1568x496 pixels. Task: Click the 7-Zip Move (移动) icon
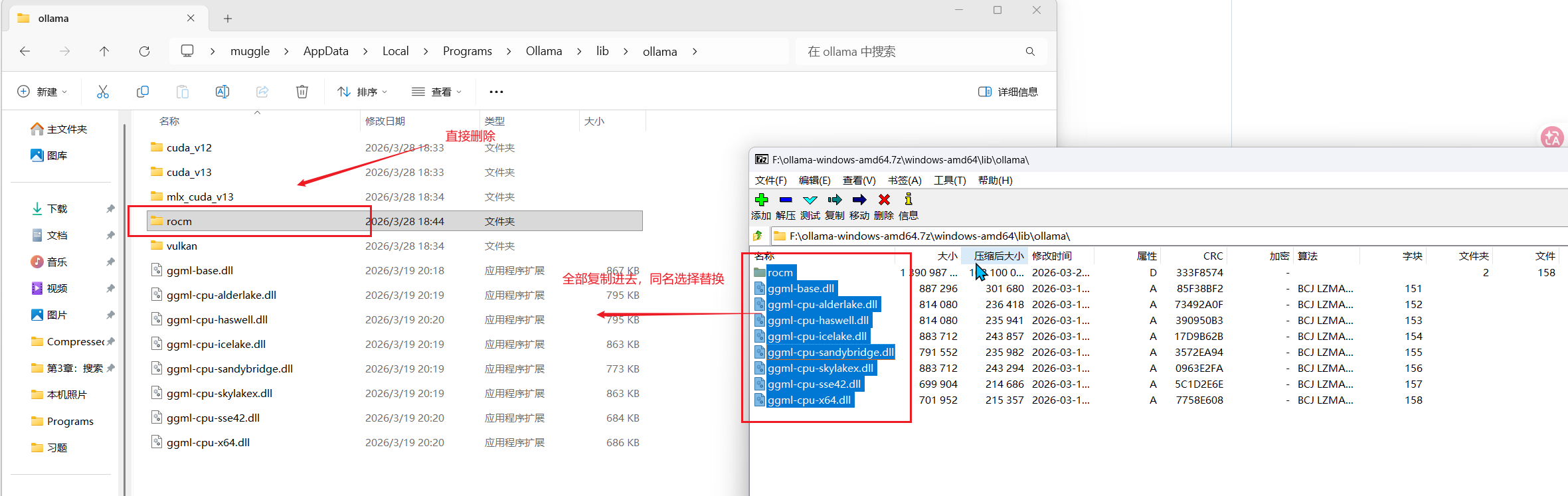click(859, 199)
